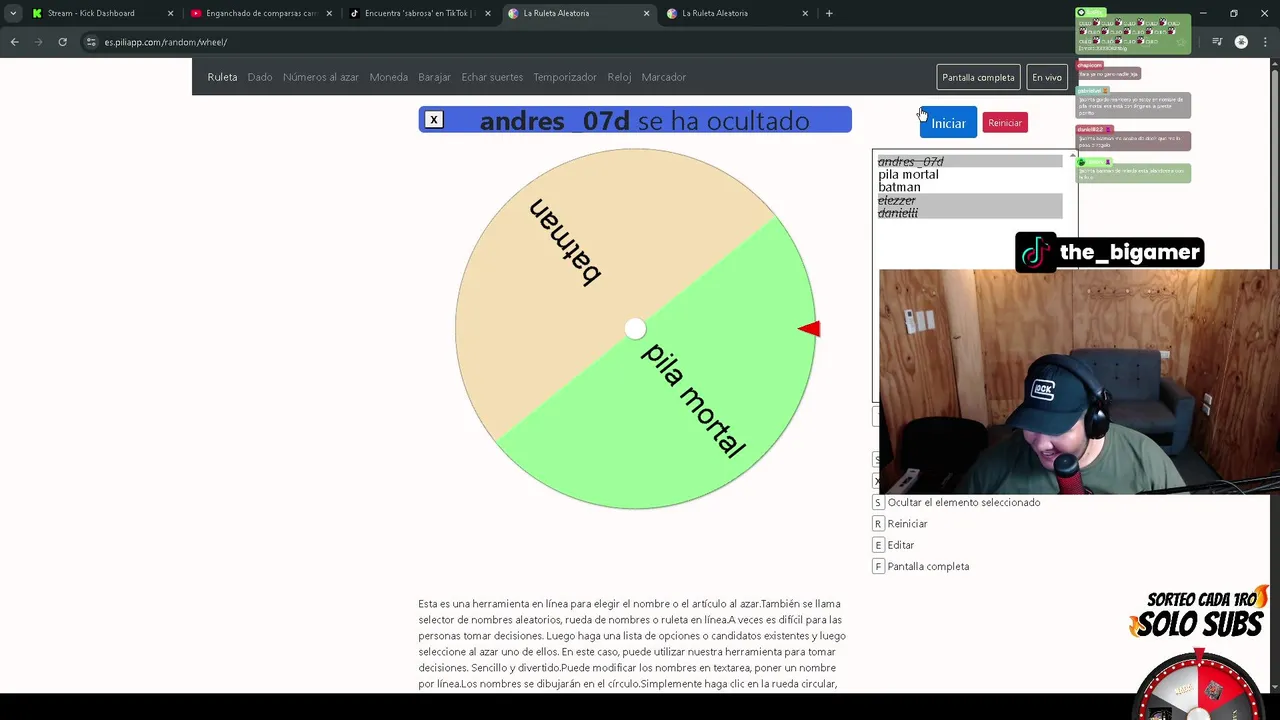Click the En vivo button
The height and width of the screenshot is (720, 1280).
tap(1047, 77)
